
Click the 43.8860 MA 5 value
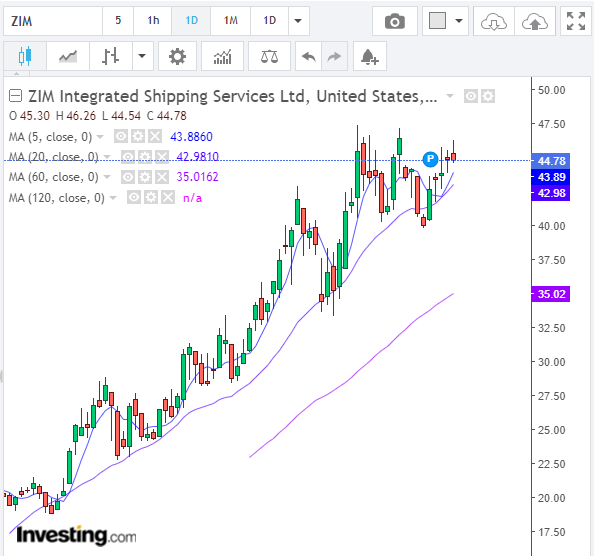pyautogui.click(x=191, y=136)
